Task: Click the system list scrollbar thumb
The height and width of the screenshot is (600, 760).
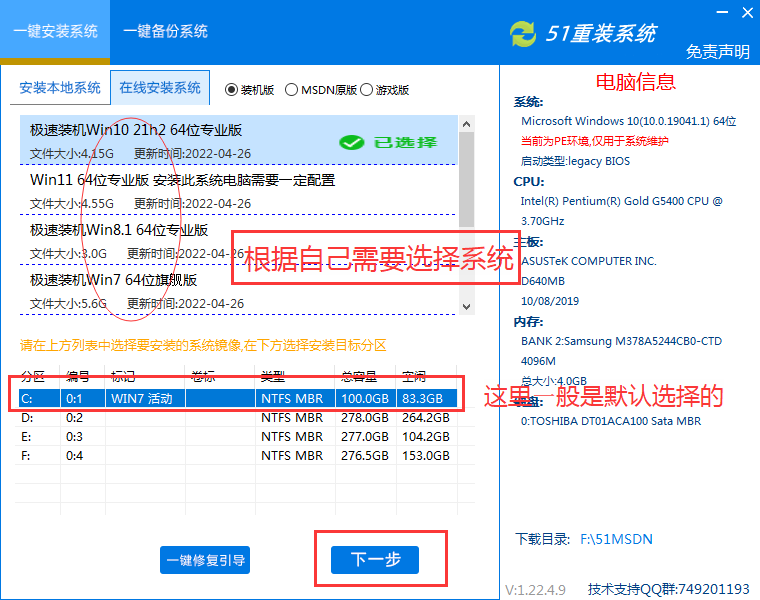Action: (x=466, y=179)
